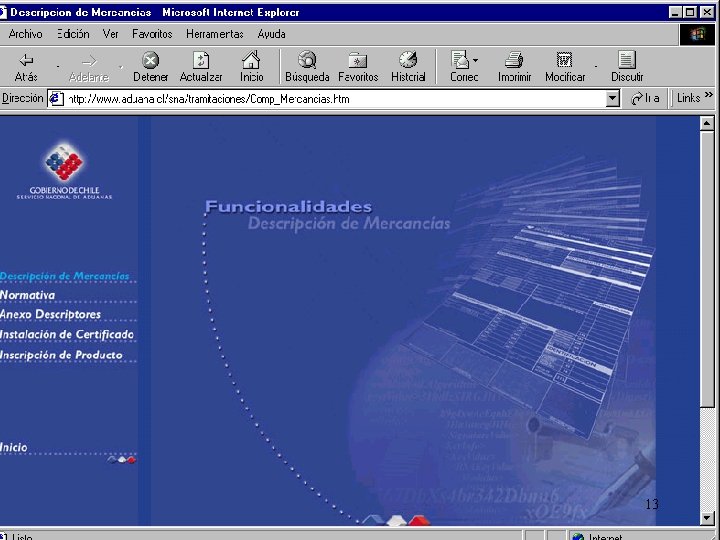The width and height of the screenshot is (720, 540).
Task: Click the scrollbar up arrow
Action: pyautogui.click(x=707, y=123)
